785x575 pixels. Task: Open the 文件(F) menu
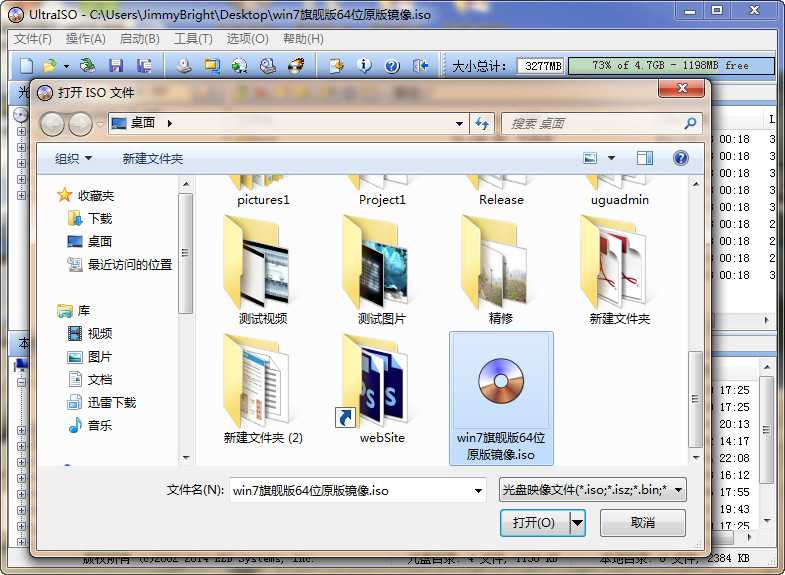(x=33, y=39)
